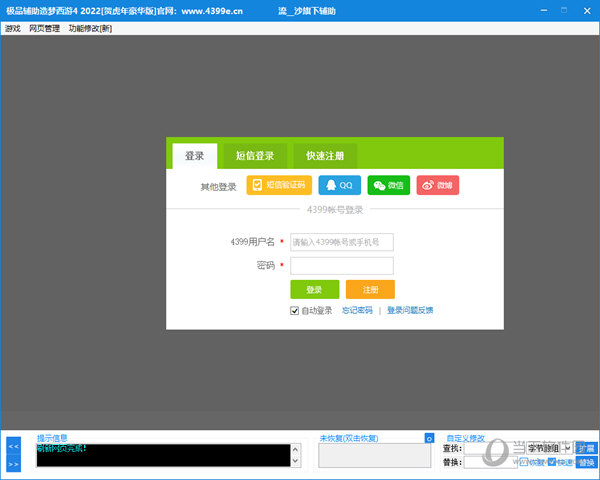Screen dimensions: 600x480
Task: Switch to the 快速注册 tab
Action: click(325, 156)
